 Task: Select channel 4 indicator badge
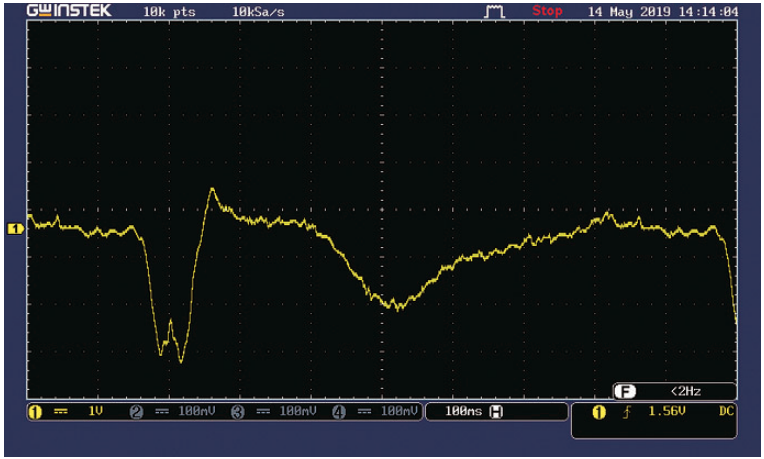coord(339,412)
